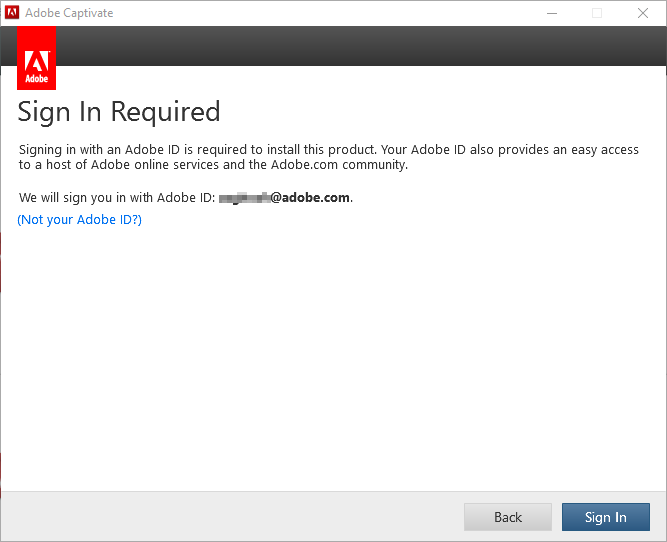Image resolution: width=667 pixels, height=542 pixels.
Task: Click the "Sign In Required" heading
Action: 118,111
